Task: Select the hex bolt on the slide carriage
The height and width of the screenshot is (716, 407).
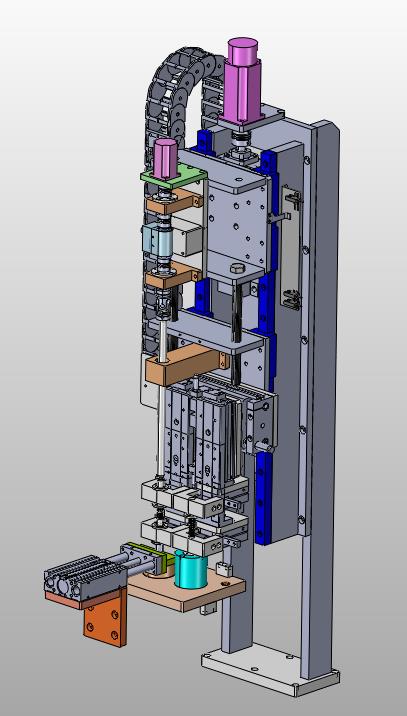Action: pyautogui.click(x=238, y=268)
